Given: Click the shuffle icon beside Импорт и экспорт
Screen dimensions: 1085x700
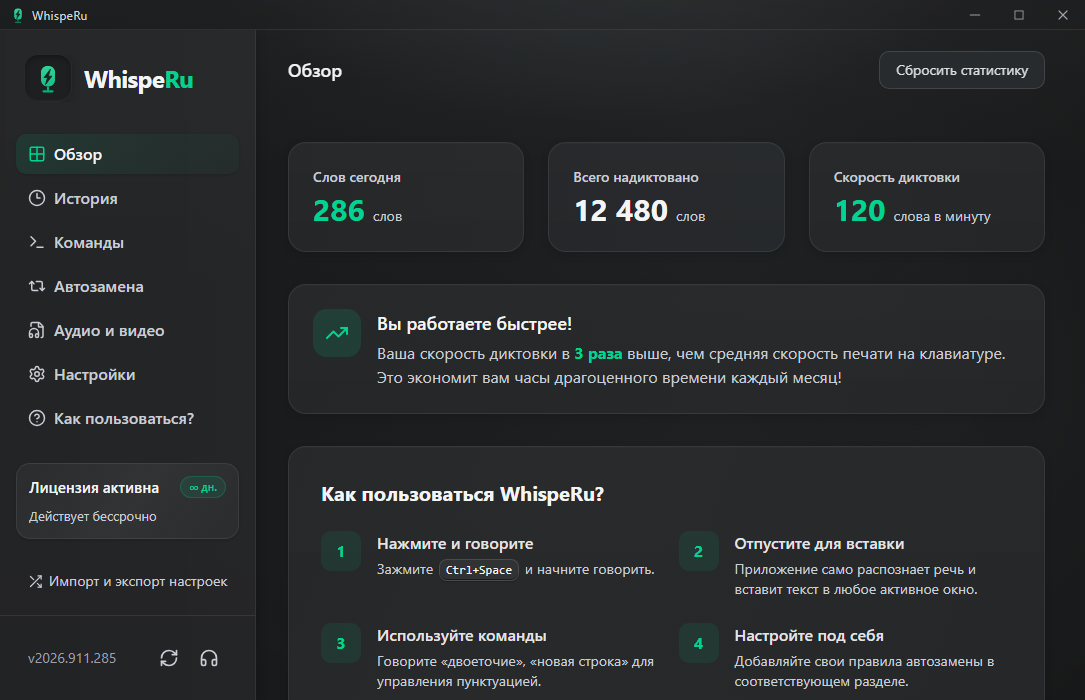Looking at the screenshot, I should (35, 582).
